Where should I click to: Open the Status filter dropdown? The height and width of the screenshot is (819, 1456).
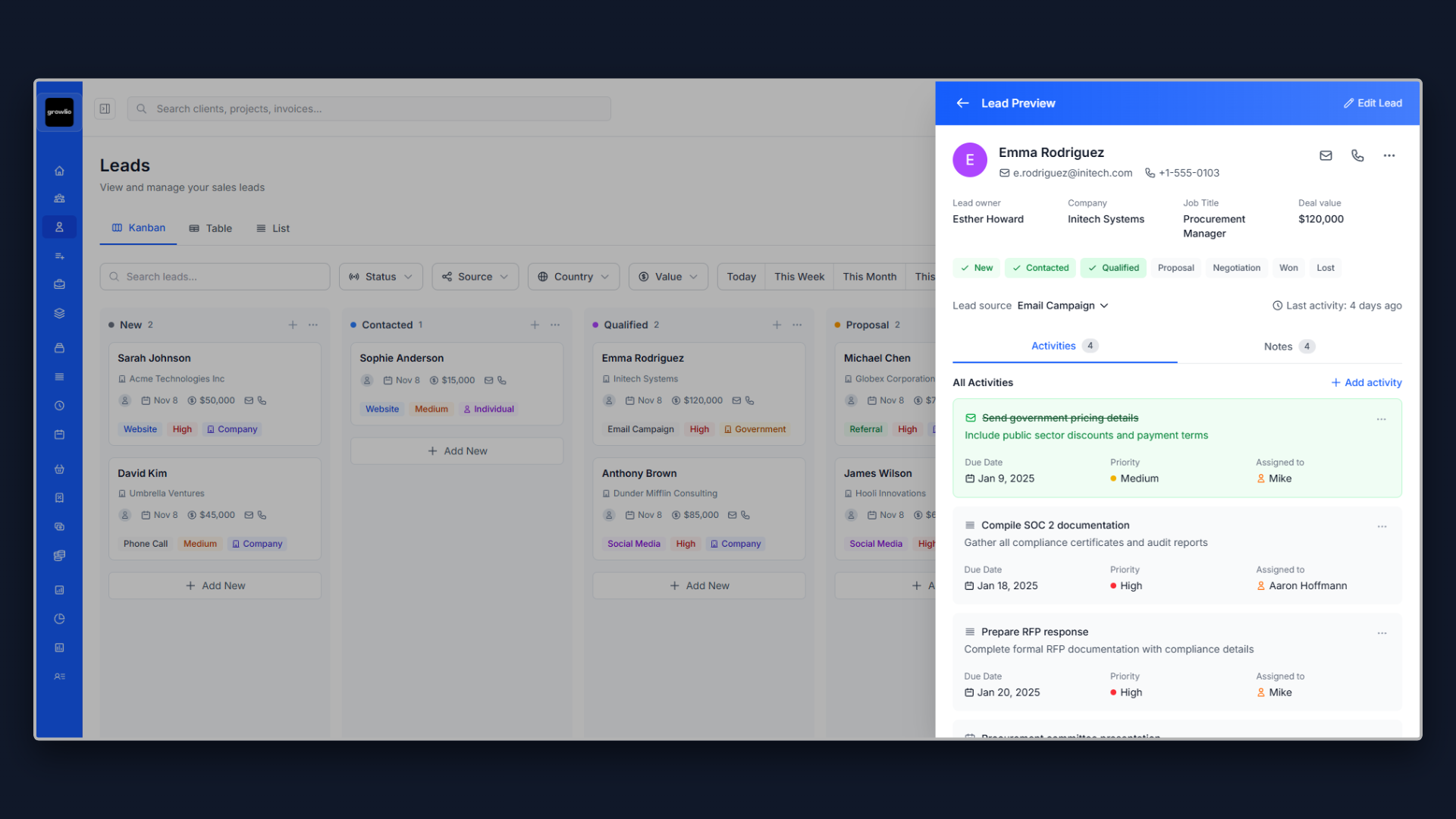click(381, 276)
